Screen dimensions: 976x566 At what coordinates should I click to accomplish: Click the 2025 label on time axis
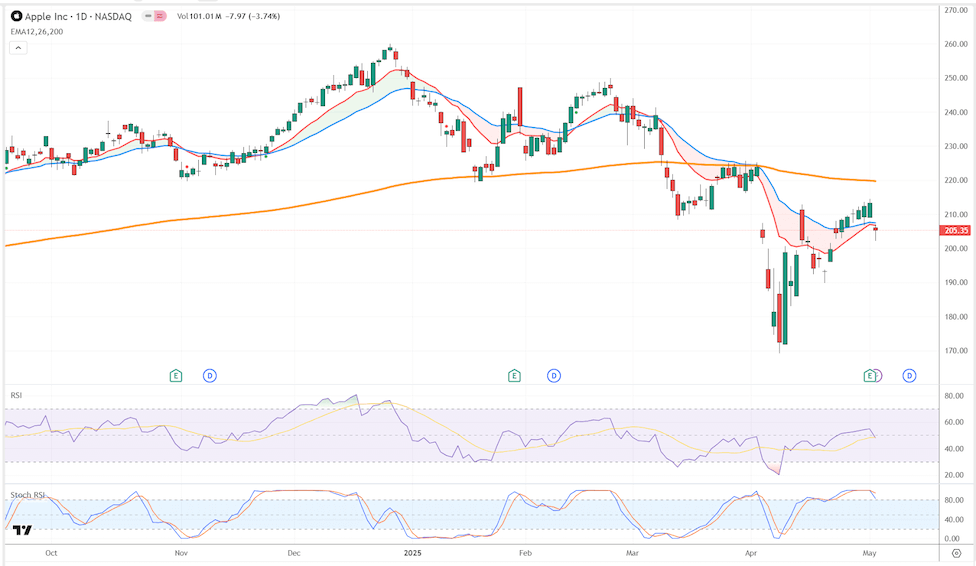point(413,553)
